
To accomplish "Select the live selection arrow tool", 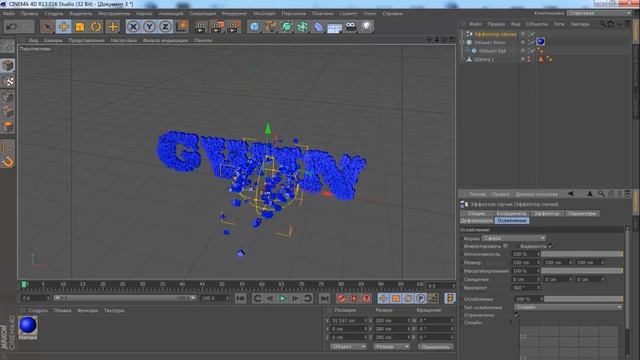I will click(47, 27).
